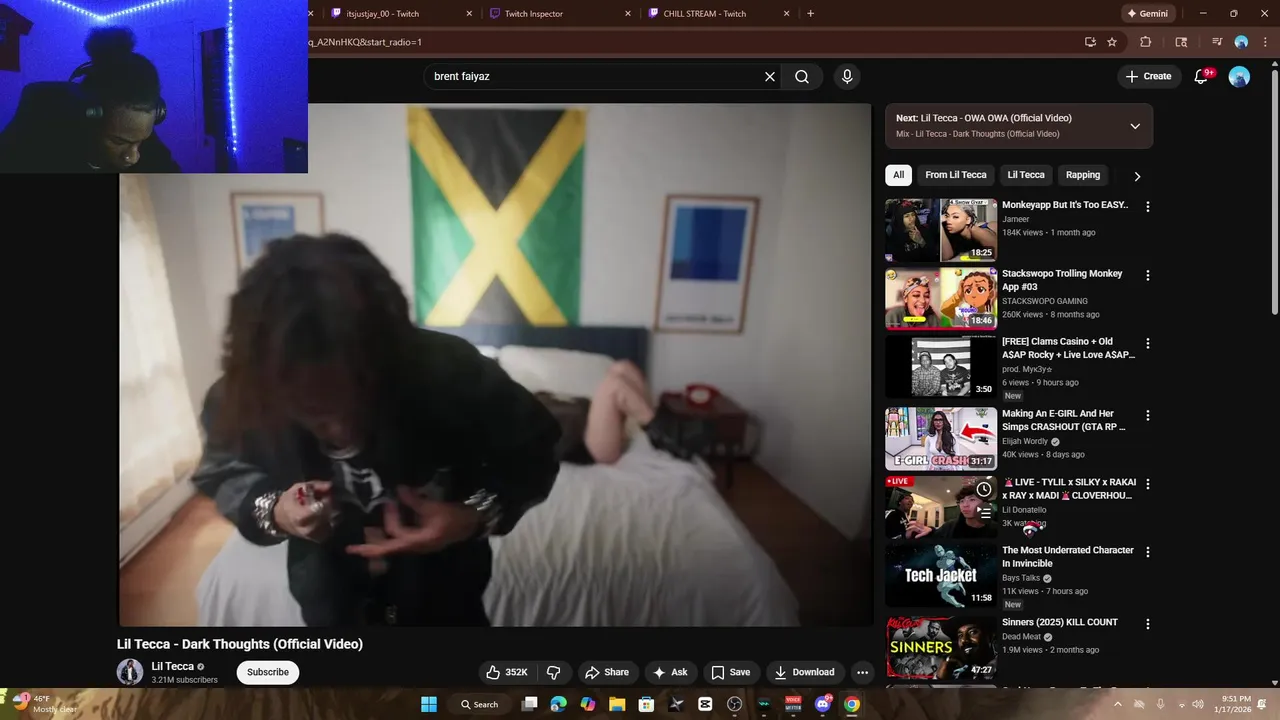Select the Rapping filter chip
The image size is (1280, 720).
pyautogui.click(x=1083, y=175)
